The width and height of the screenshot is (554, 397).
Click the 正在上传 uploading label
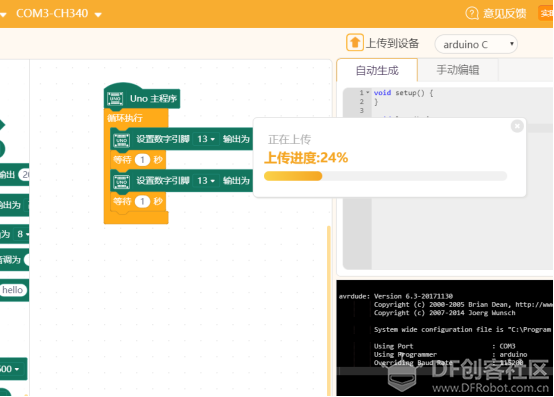(x=289, y=140)
